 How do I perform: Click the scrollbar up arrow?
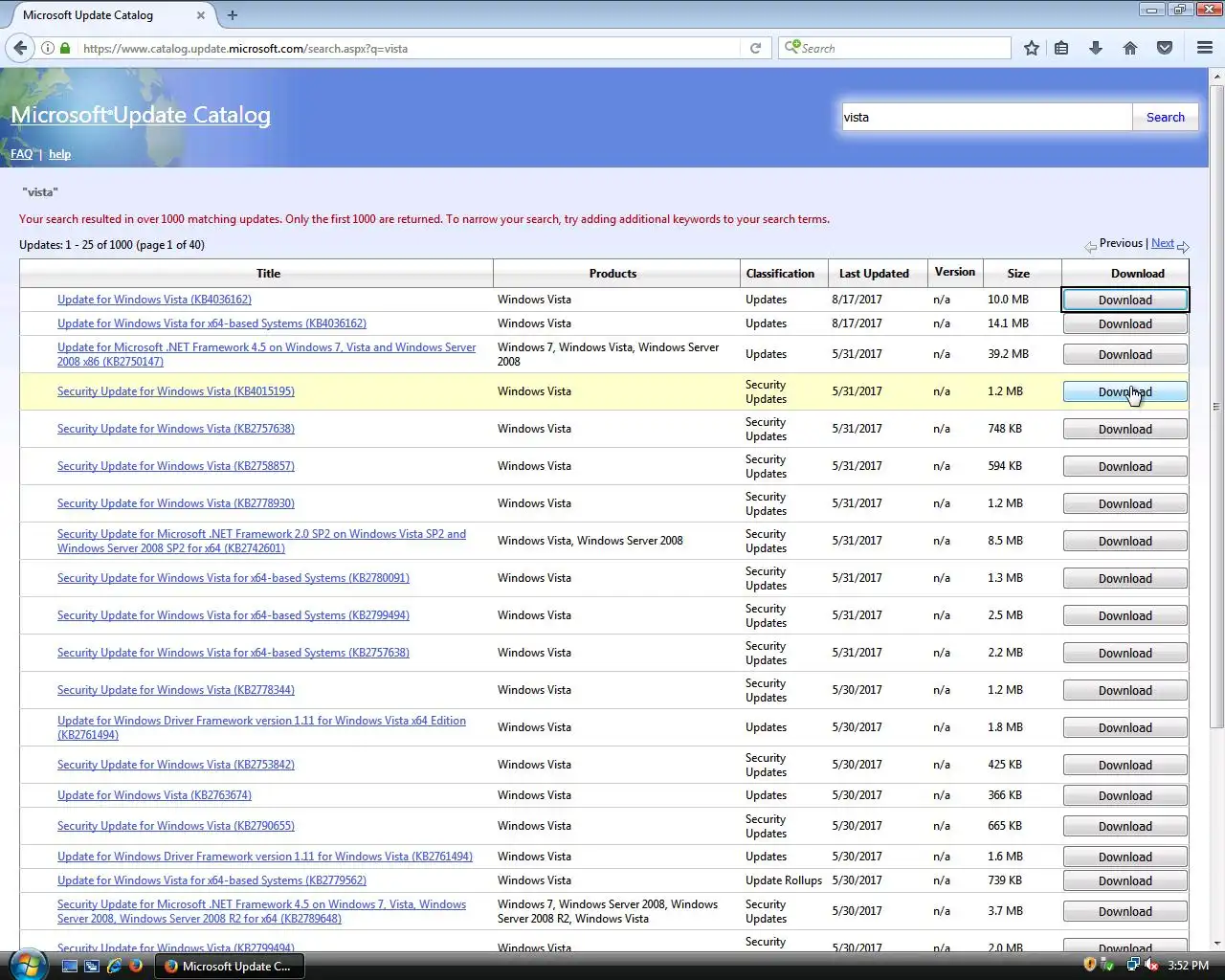point(1216,76)
